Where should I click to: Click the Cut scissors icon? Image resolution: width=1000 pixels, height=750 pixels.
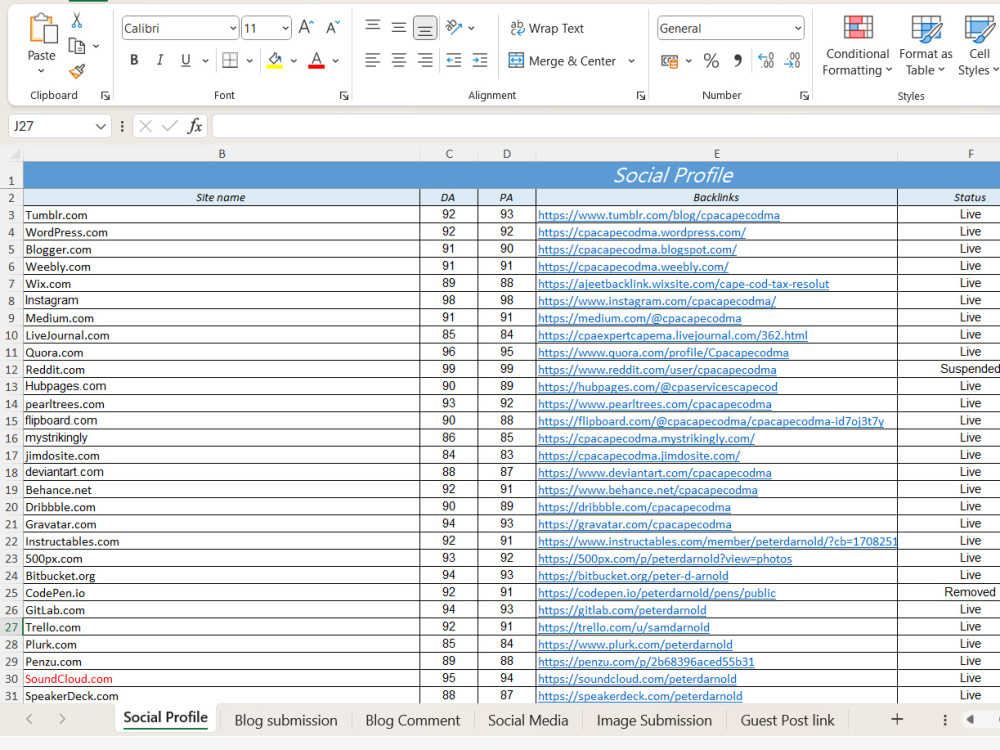pos(77,20)
